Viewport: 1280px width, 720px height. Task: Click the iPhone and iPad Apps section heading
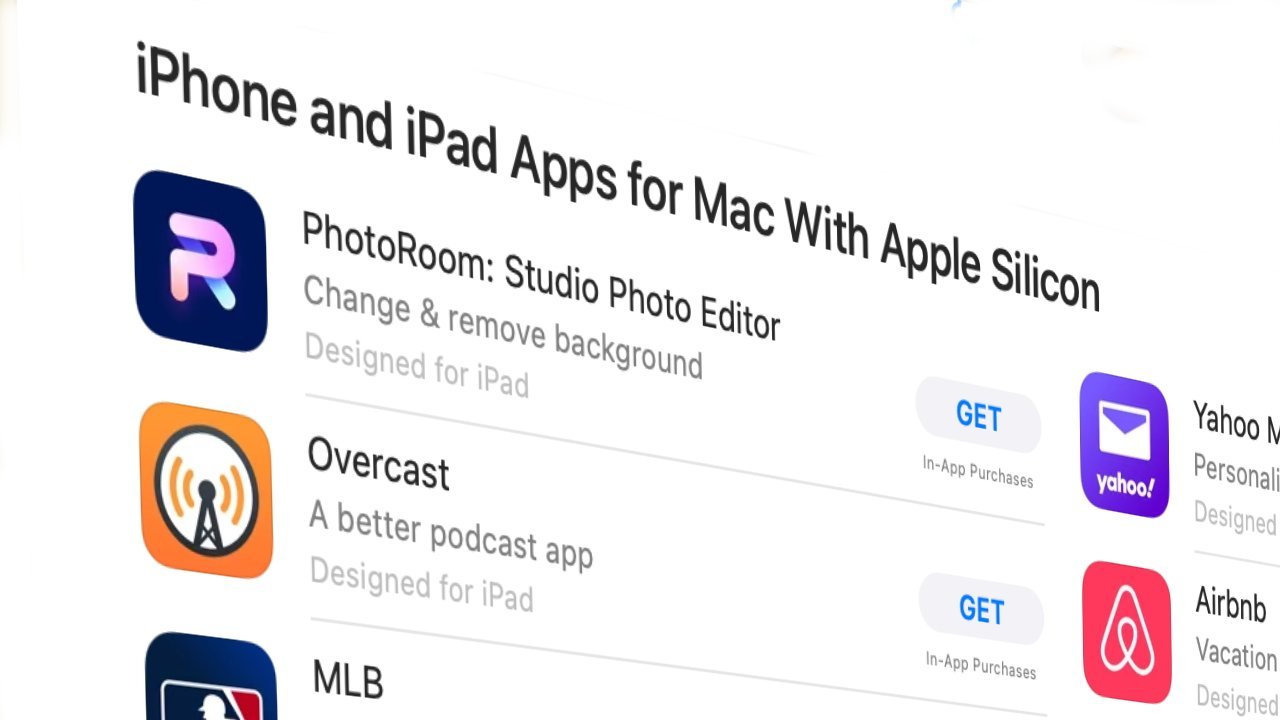(617, 177)
